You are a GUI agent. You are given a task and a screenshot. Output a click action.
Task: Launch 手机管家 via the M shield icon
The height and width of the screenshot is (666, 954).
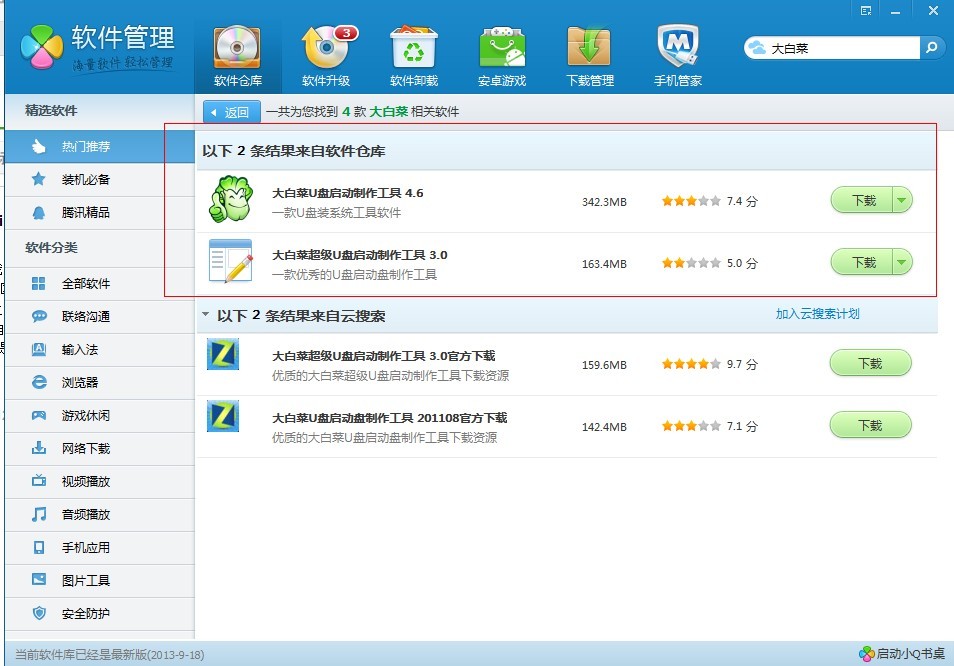pos(676,44)
